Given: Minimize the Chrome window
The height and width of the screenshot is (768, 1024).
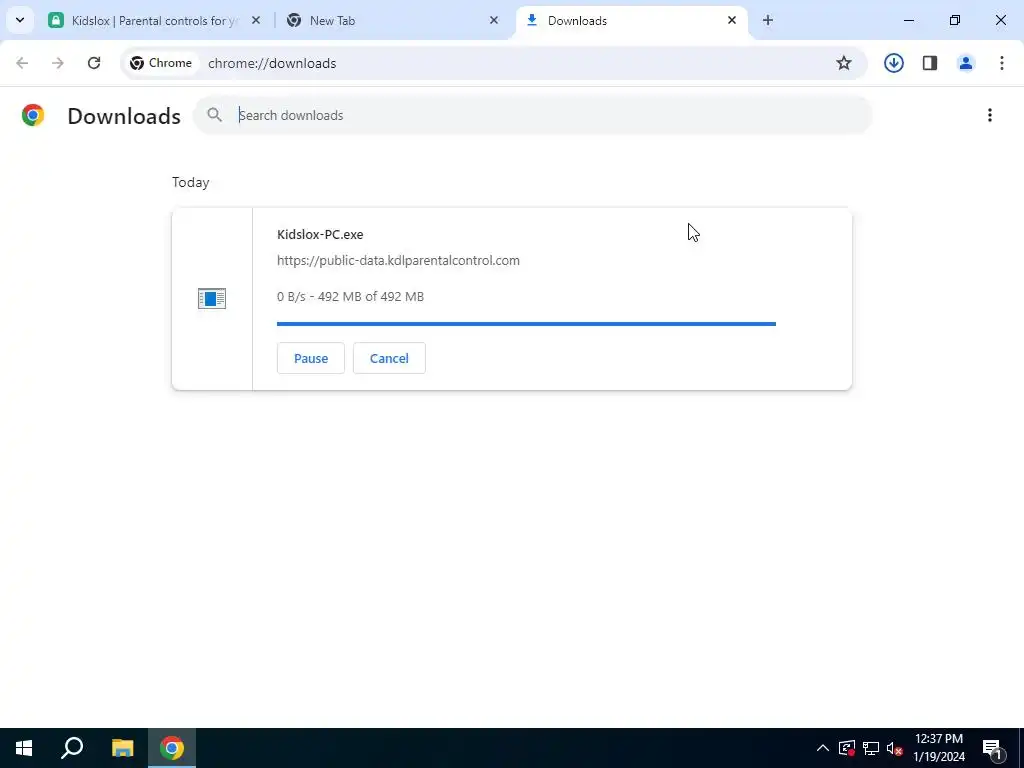Looking at the screenshot, I should point(908,20).
